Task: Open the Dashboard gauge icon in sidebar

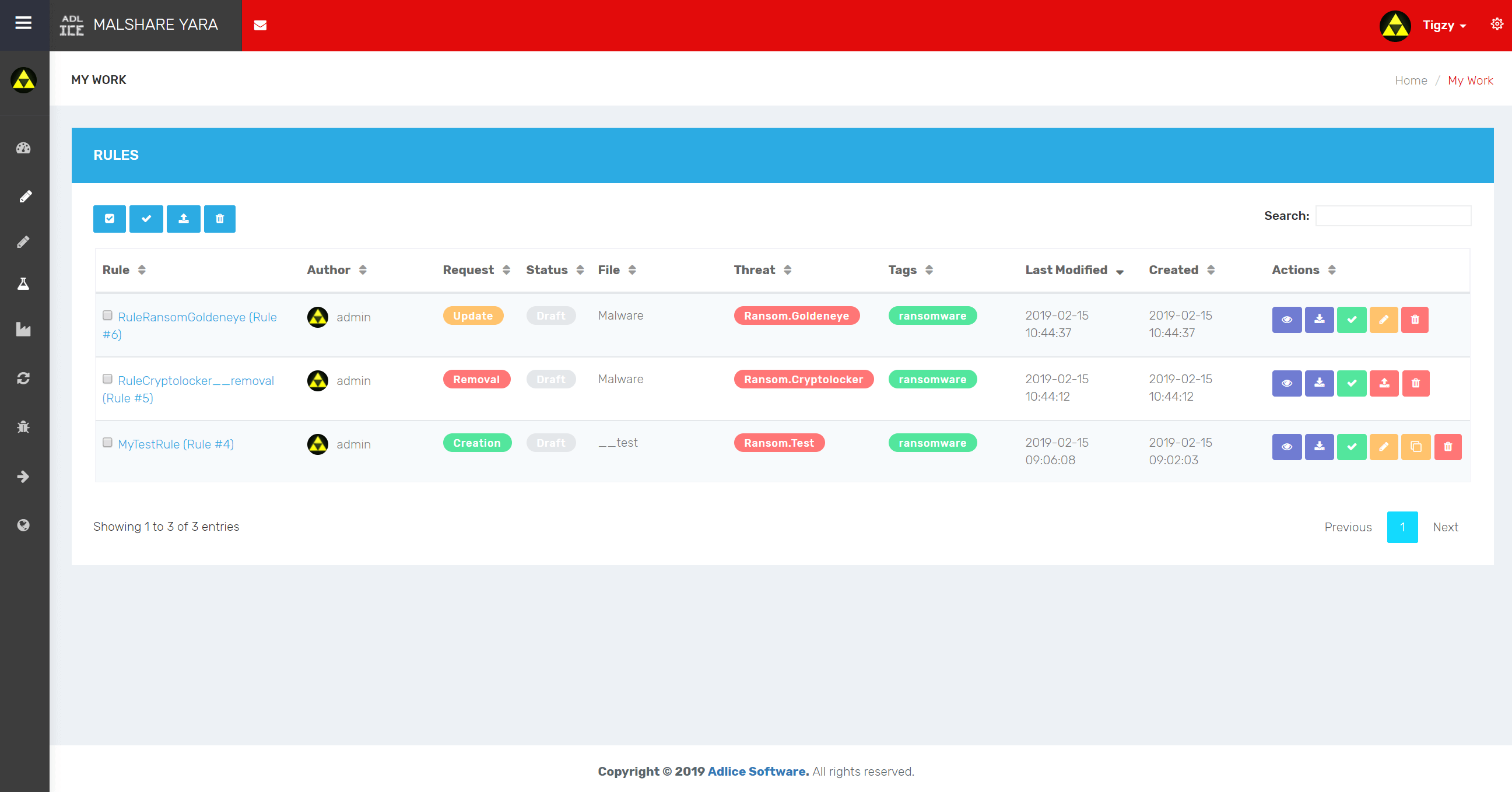Action: pyautogui.click(x=24, y=148)
